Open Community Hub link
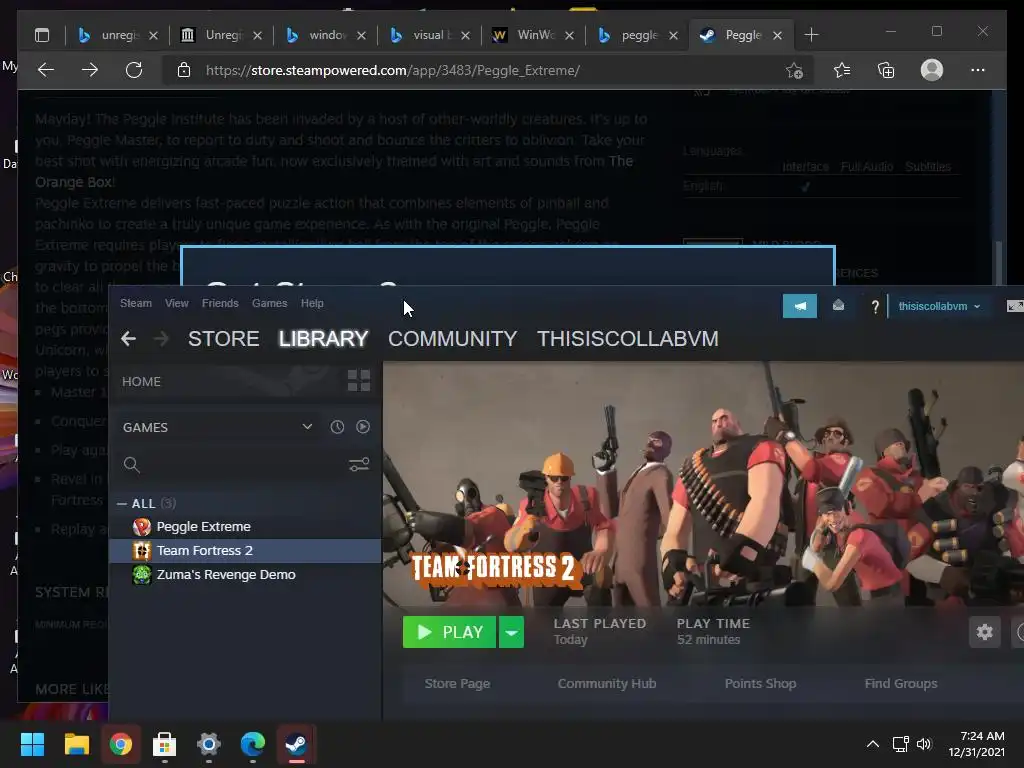 [x=607, y=683]
